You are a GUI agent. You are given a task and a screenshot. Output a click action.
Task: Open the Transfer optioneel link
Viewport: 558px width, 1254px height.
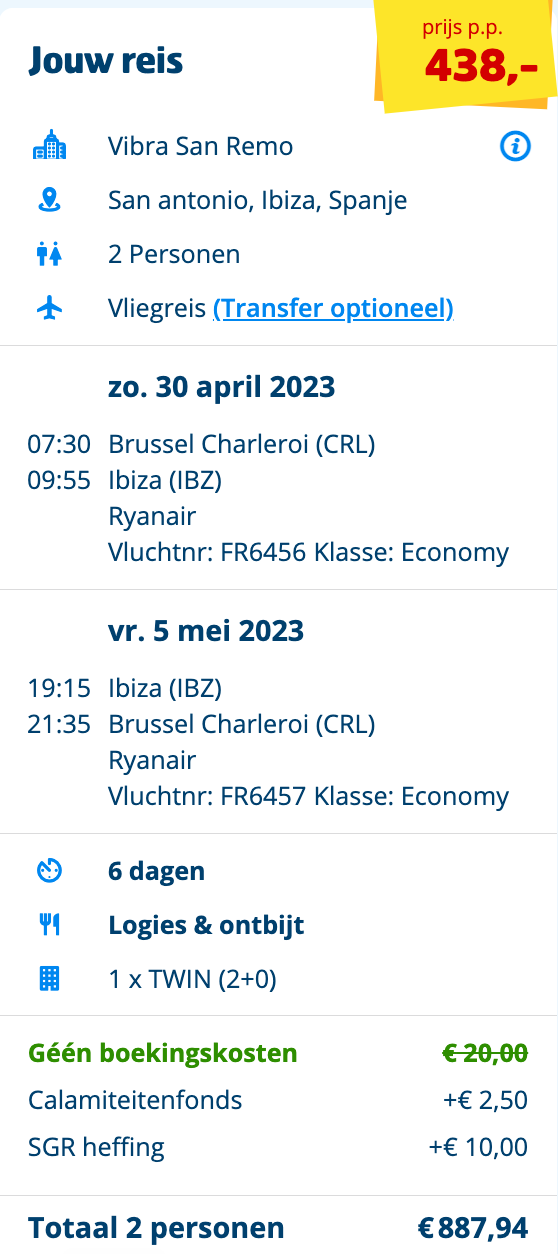pos(334,309)
